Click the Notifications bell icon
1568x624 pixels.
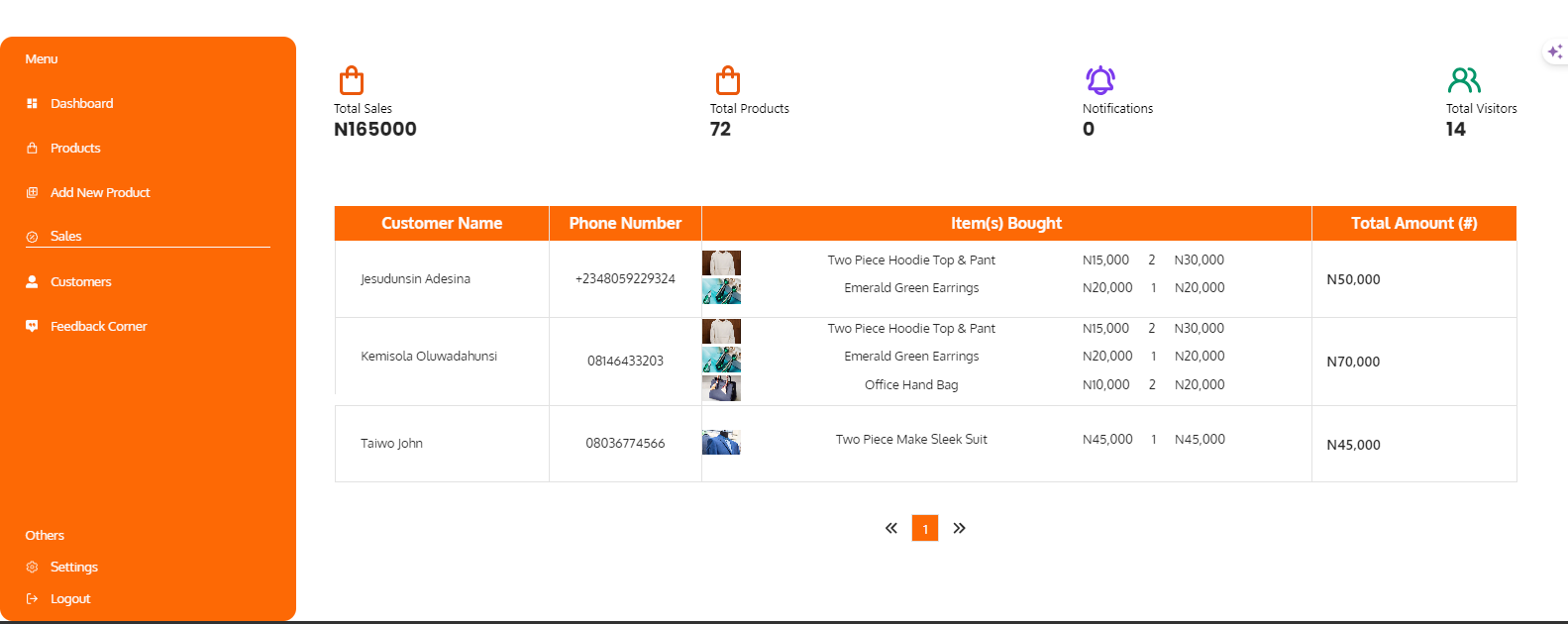pyautogui.click(x=1100, y=80)
